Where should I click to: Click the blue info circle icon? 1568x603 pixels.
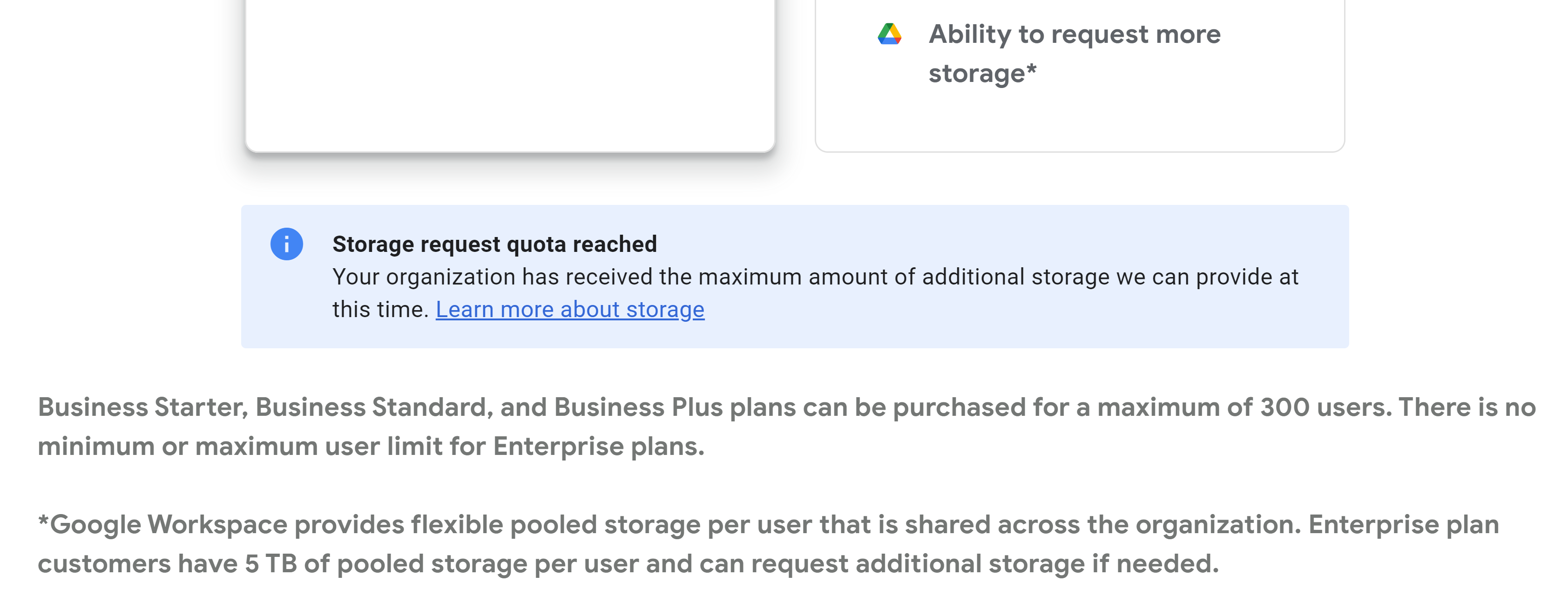[x=287, y=244]
